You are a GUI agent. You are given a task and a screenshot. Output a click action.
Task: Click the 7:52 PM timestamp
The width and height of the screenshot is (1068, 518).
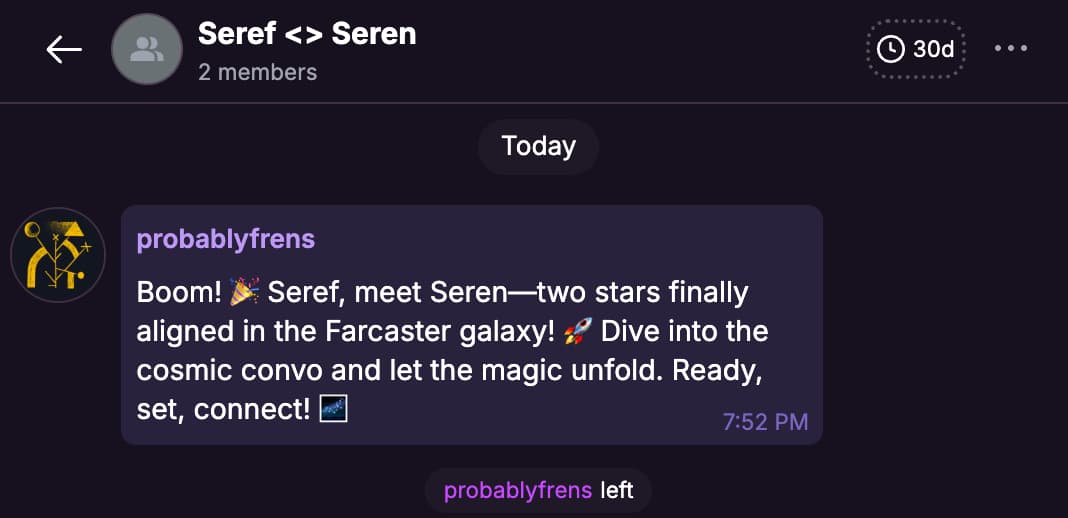click(765, 421)
